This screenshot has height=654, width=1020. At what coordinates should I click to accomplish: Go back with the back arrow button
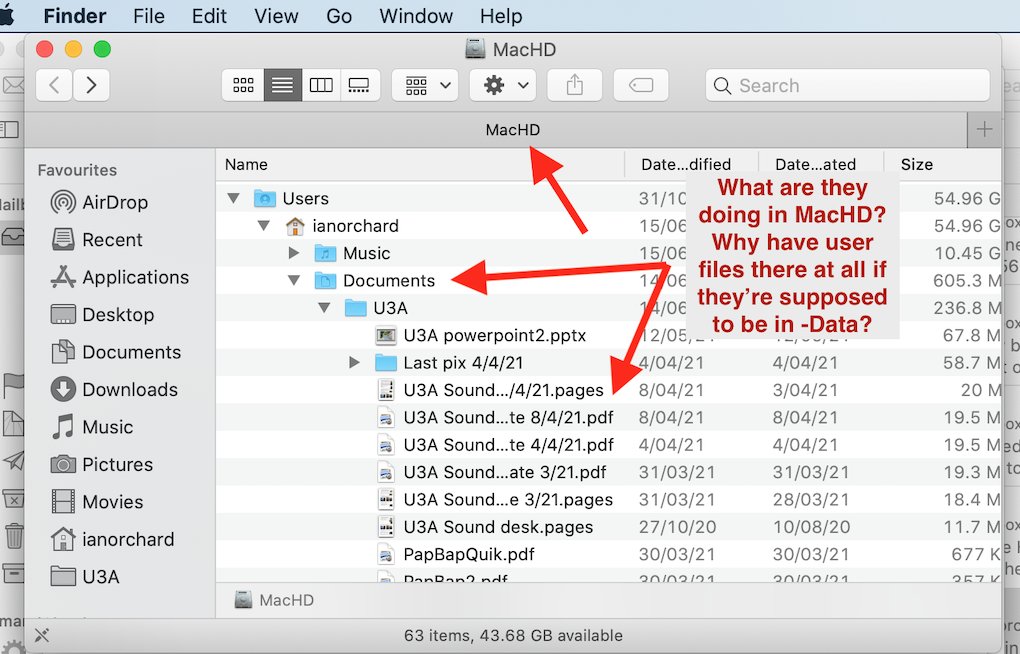click(x=54, y=85)
